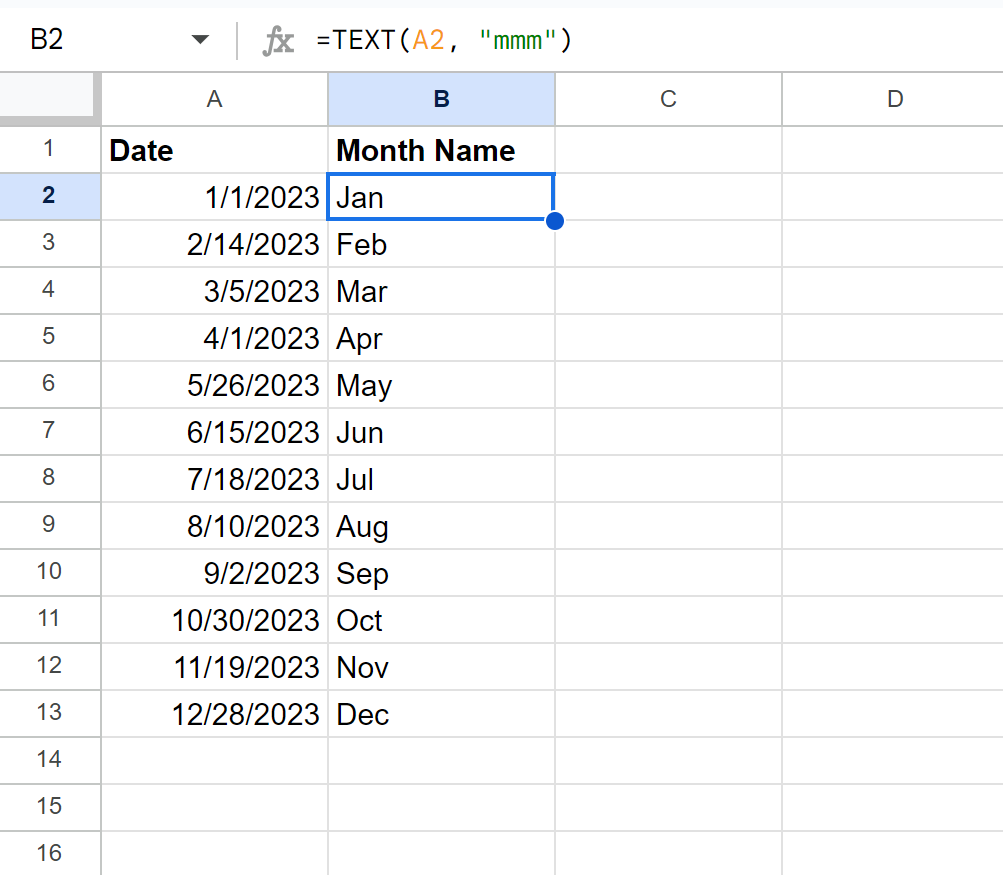Click cell containing 2/14/2023
The height and width of the screenshot is (875, 1003).
[214, 244]
